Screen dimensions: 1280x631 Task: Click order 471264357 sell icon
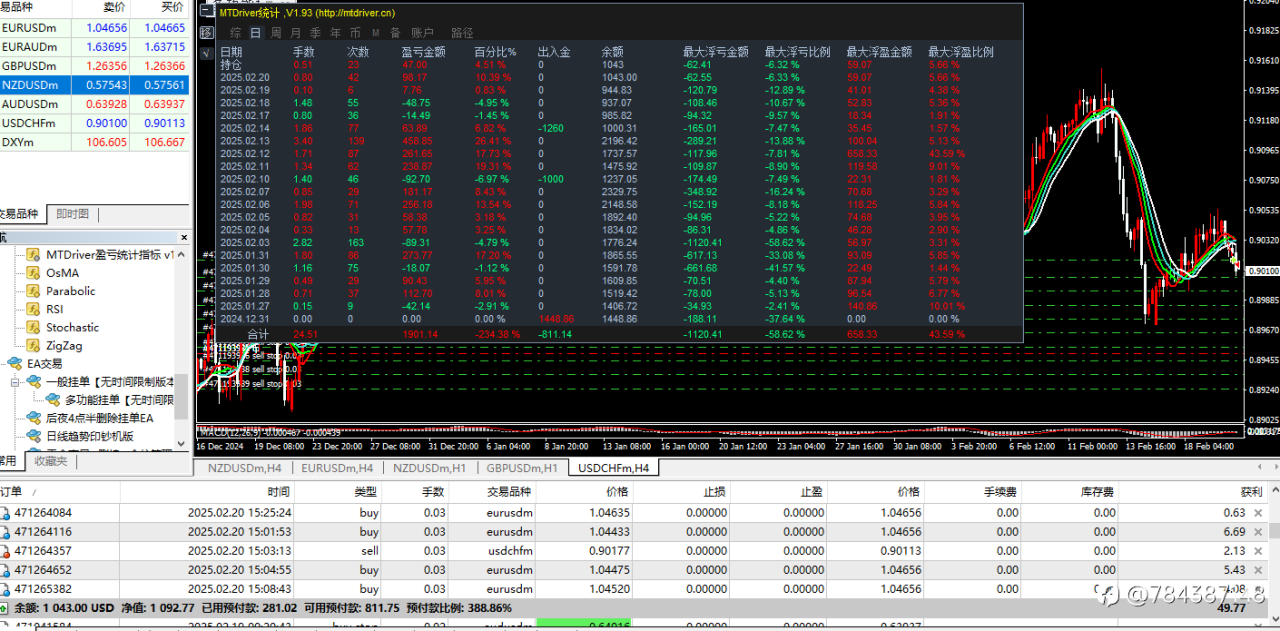[x=7, y=551]
